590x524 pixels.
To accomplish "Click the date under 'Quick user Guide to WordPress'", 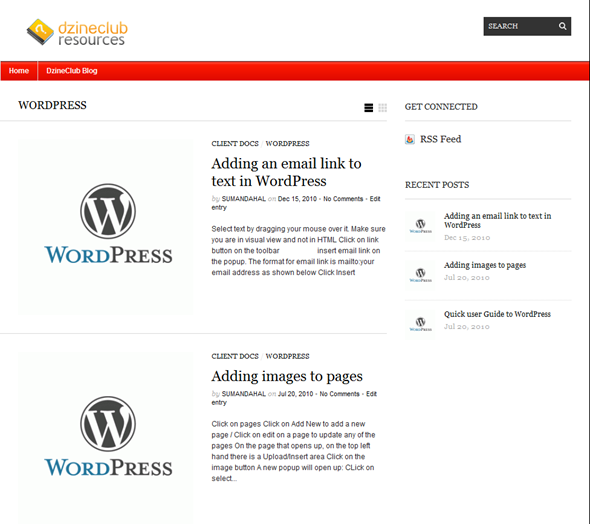I will (467, 327).
